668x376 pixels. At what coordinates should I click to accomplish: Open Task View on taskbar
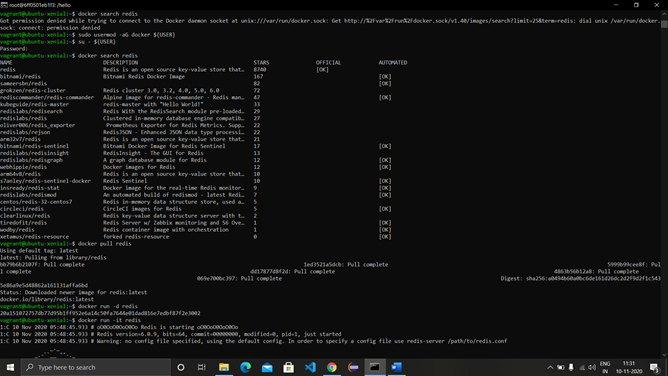202,367
